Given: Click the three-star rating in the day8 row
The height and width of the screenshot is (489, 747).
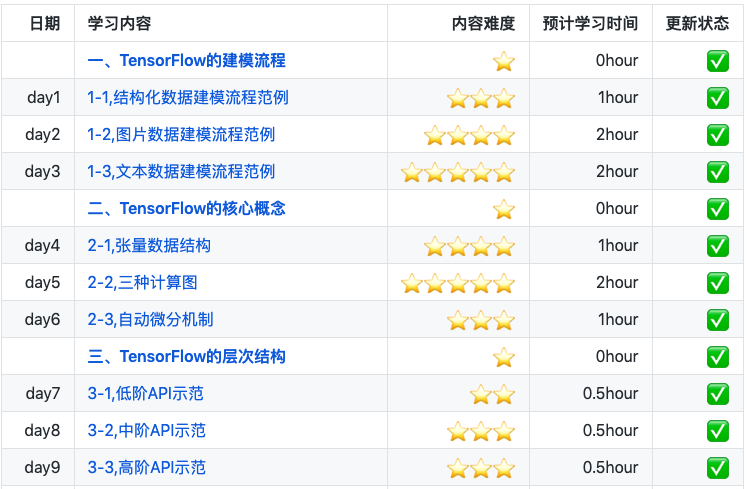Looking at the screenshot, I should tap(481, 431).
